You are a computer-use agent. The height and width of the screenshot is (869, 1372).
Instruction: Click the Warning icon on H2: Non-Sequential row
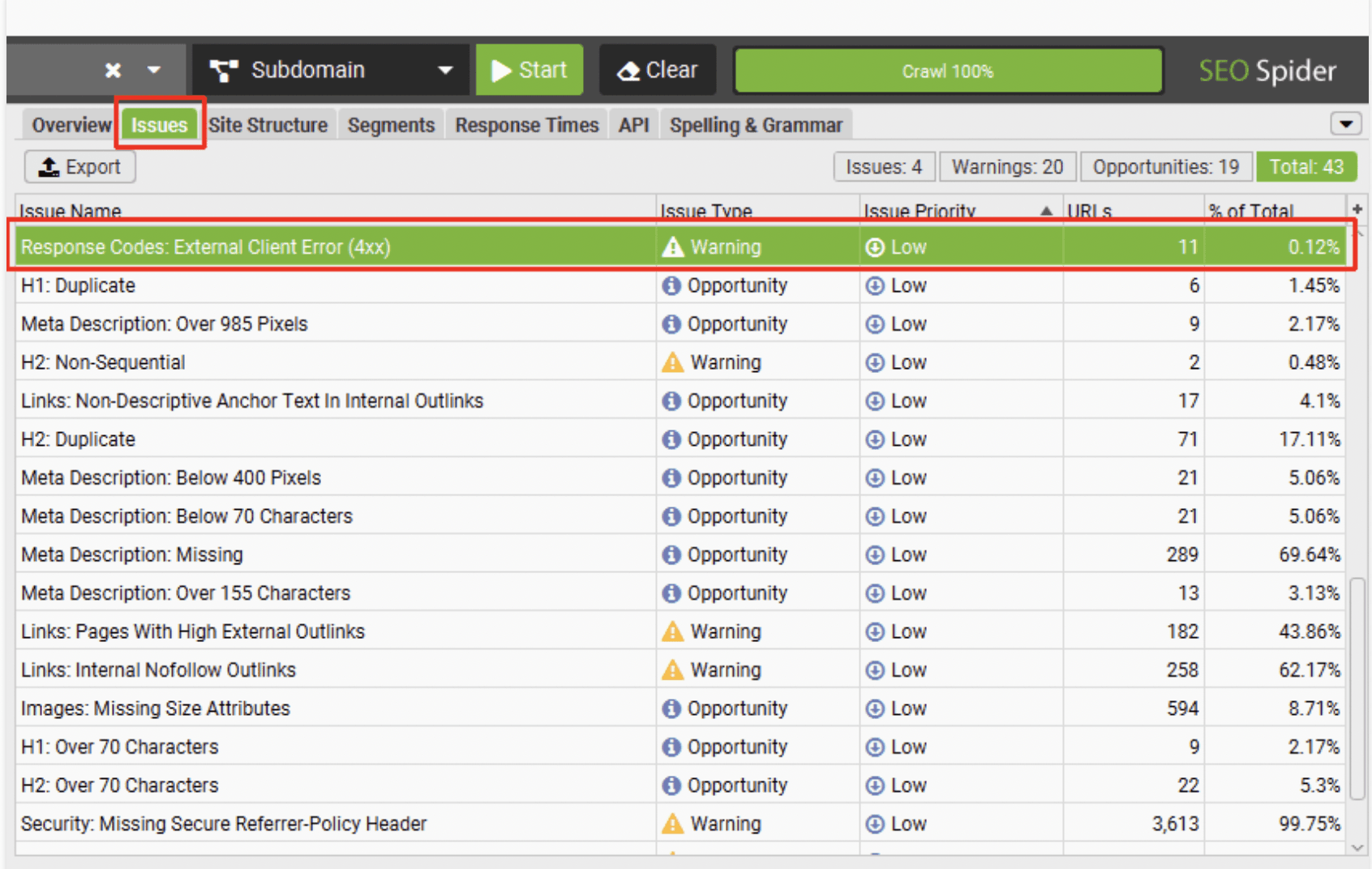671,362
